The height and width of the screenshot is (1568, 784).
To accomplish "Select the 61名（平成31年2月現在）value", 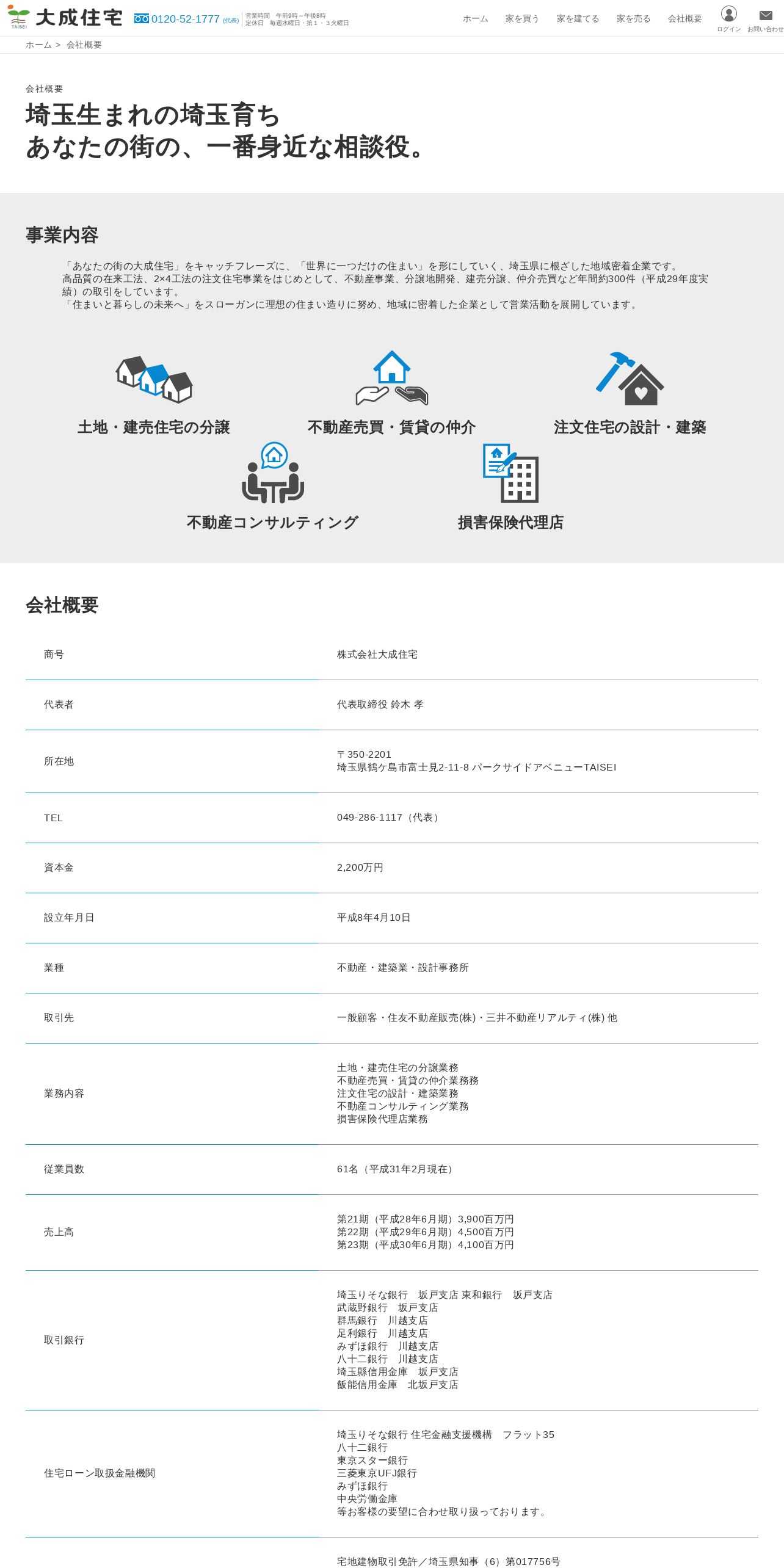I will click(x=397, y=1169).
